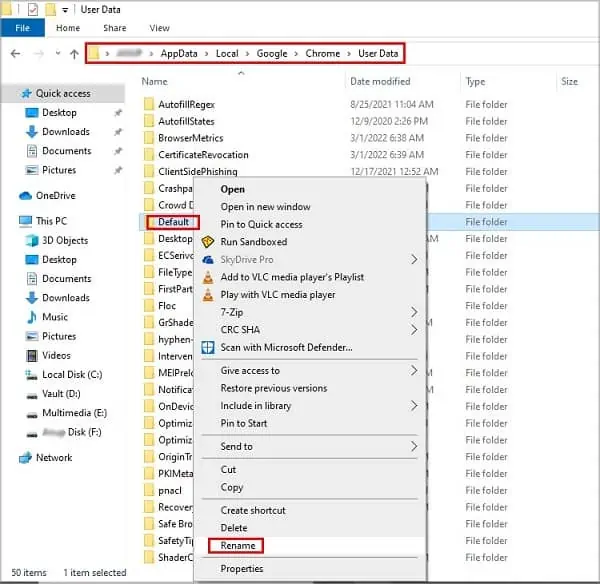The width and height of the screenshot is (600, 584).
Task: Click the Microsoft Defender shield icon
Action: pos(208,347)
